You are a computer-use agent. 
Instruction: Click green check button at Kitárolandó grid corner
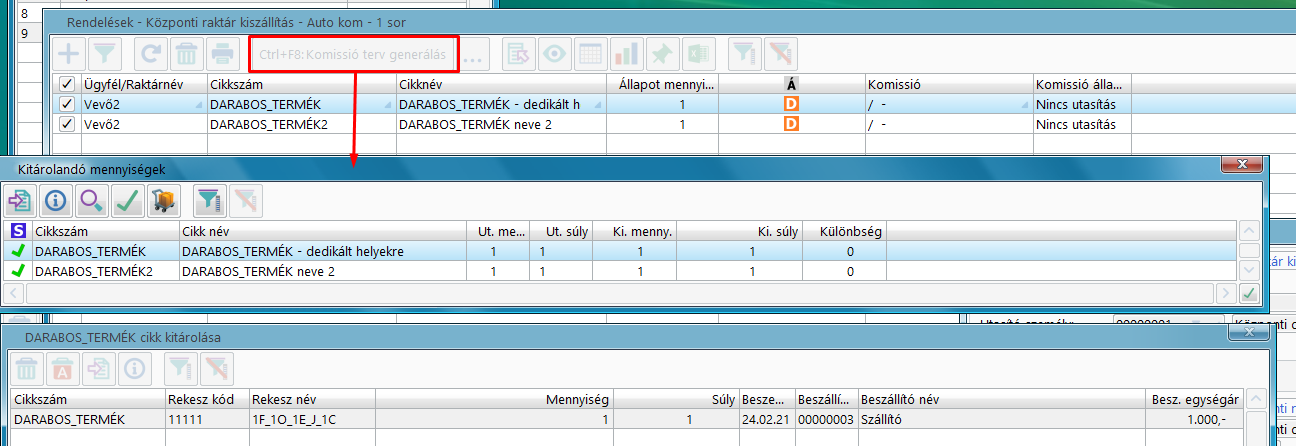coord(1249,293)
